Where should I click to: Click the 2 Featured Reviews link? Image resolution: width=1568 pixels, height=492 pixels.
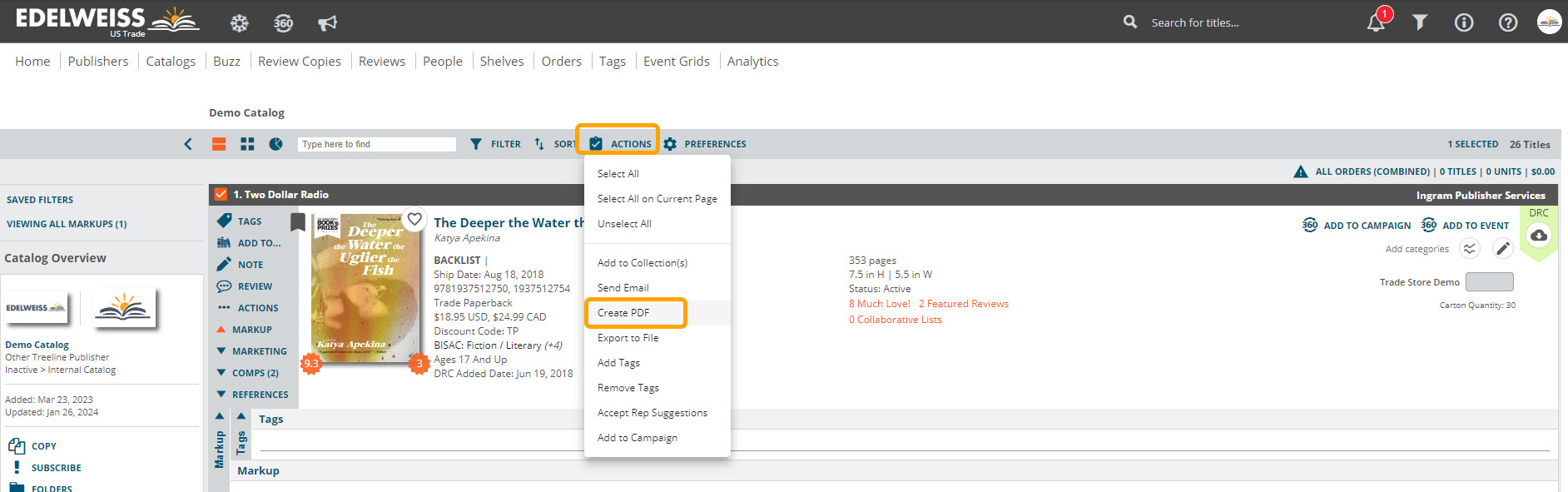(x=963, y=304)
